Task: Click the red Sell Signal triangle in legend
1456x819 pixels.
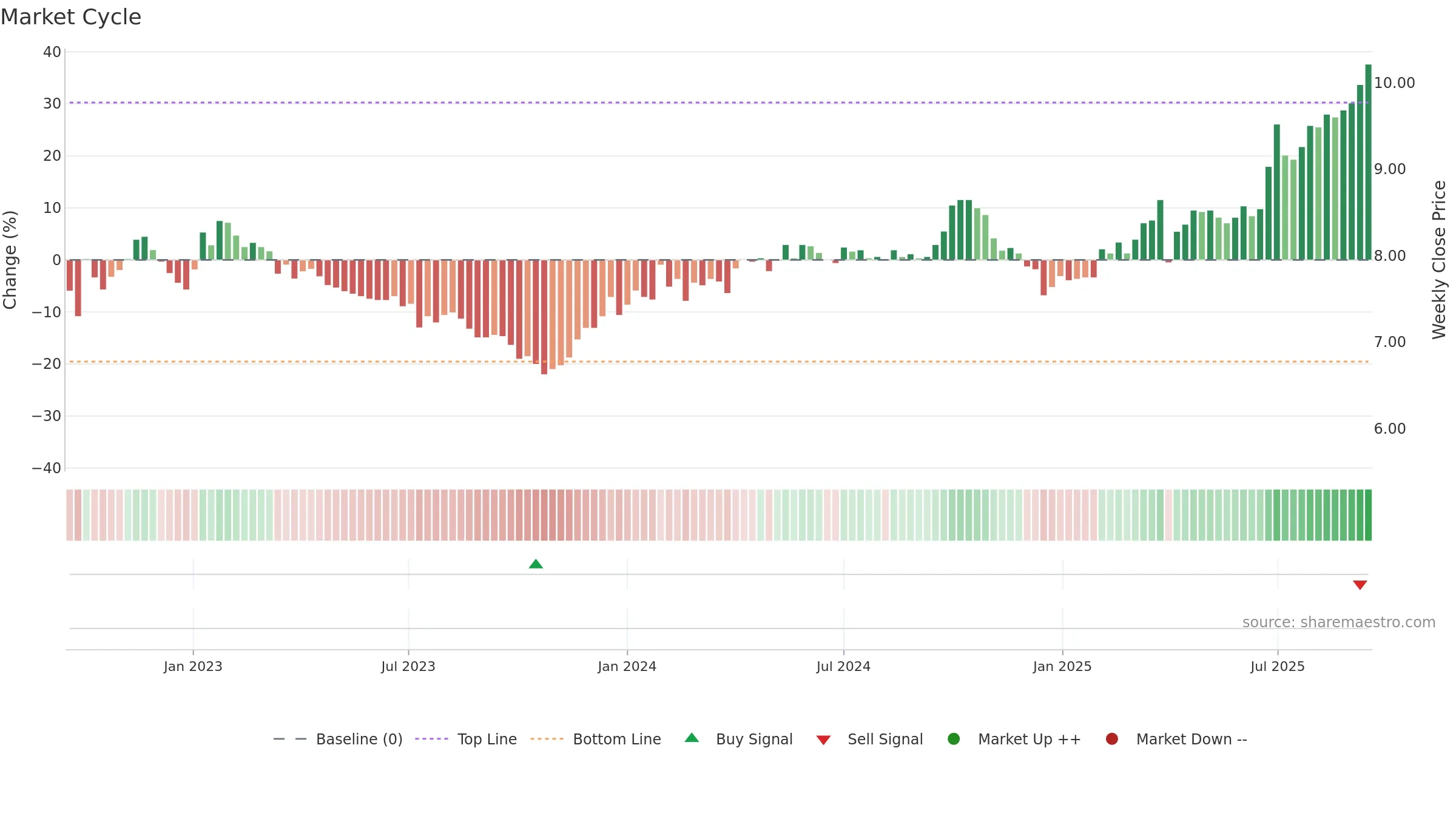Action: pyautogui.click(x=823, y=740)
